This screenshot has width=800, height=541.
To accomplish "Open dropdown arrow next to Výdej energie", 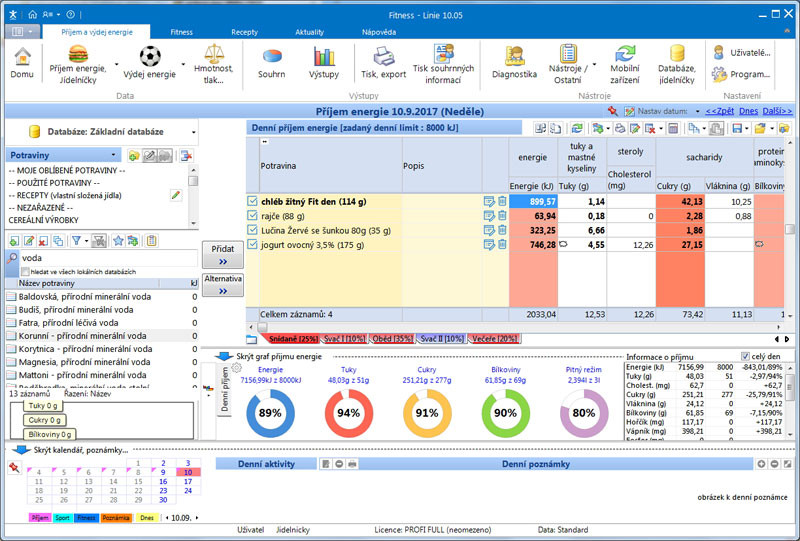I will point(183,64).
